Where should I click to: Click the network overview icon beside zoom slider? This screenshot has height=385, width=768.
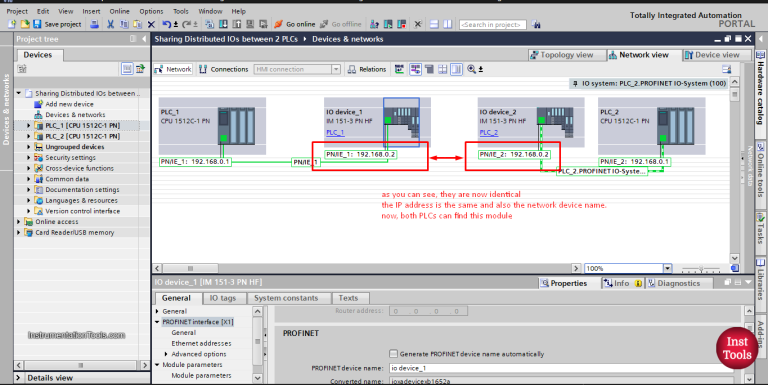tap(735, 268)
